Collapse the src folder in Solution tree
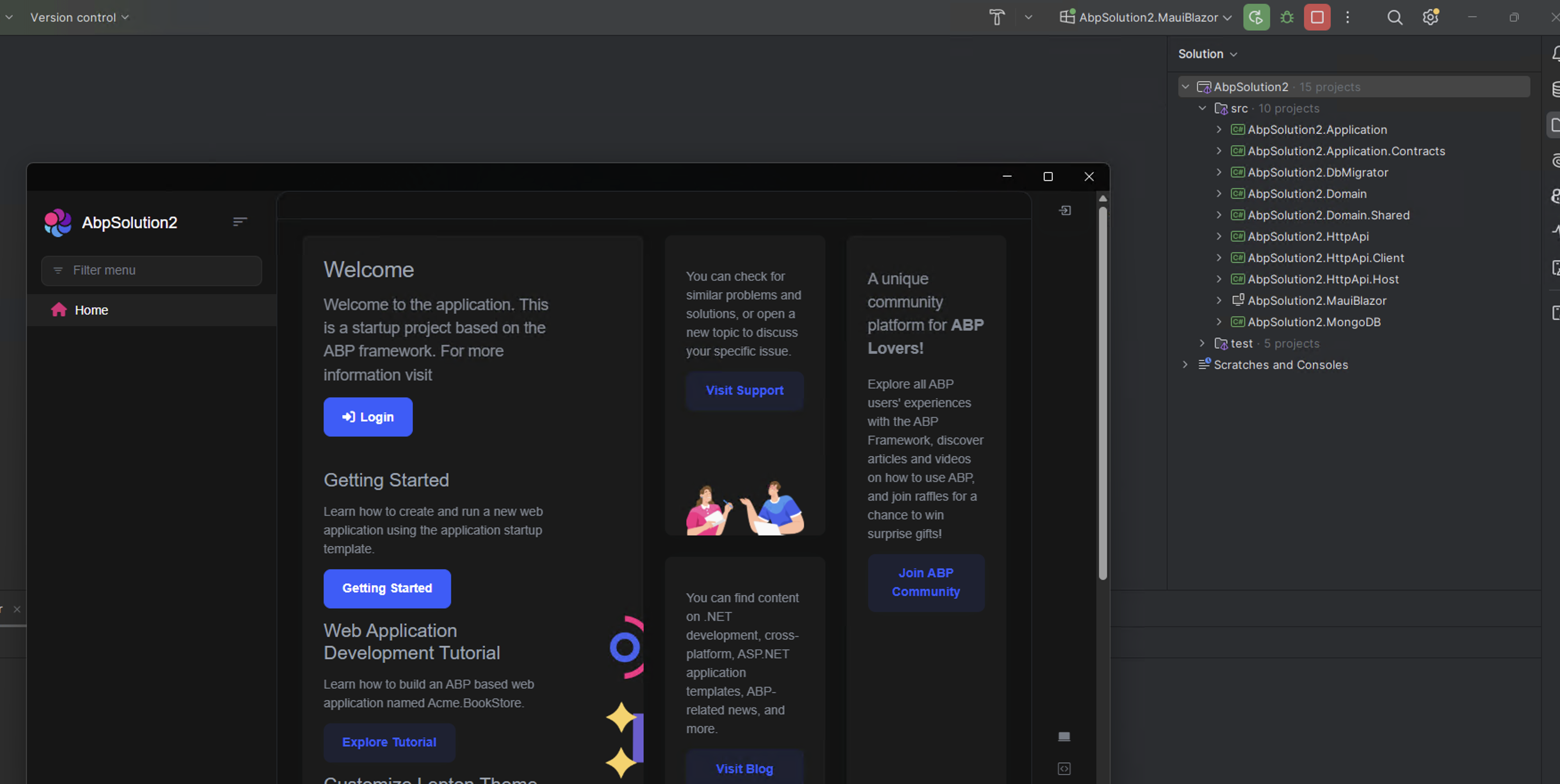Screen dimensions: 1560x784 click(x=1202, y=108)
